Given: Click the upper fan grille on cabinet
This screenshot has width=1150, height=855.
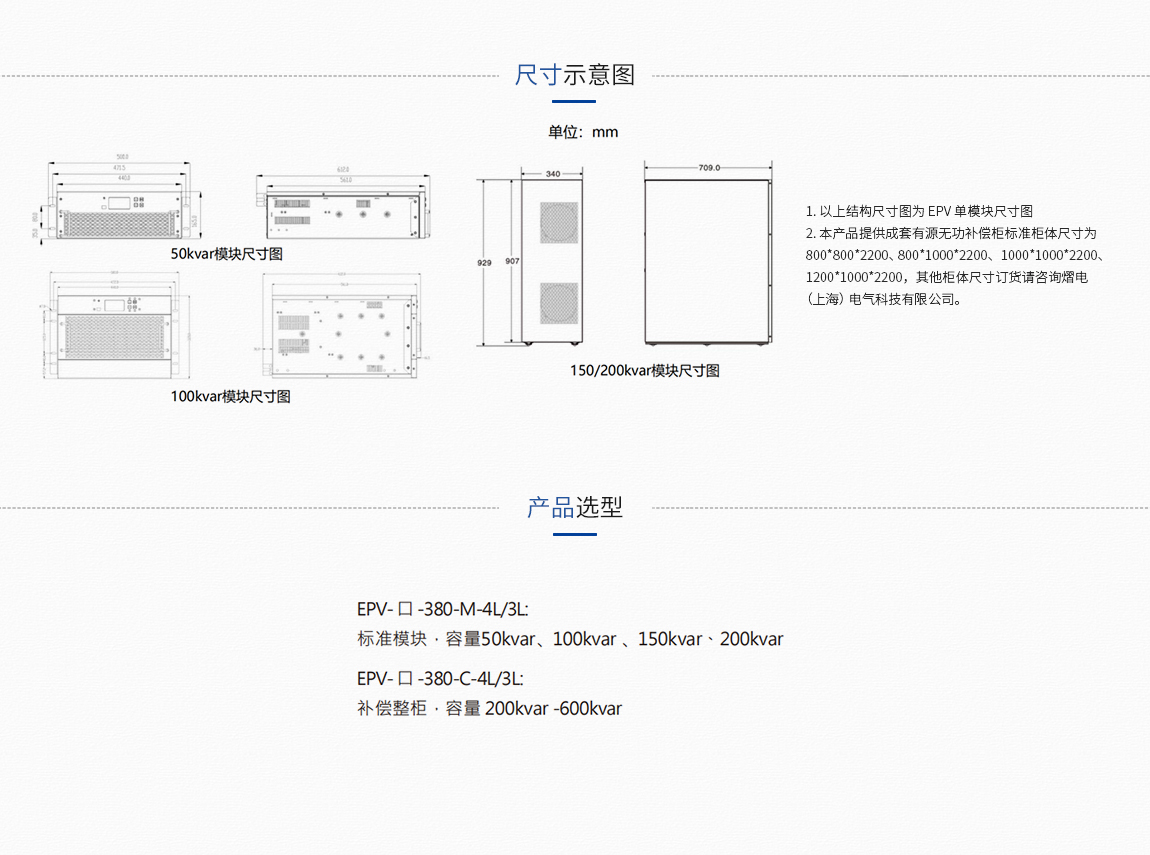Looking at the screenshot, I should [558, 222].
